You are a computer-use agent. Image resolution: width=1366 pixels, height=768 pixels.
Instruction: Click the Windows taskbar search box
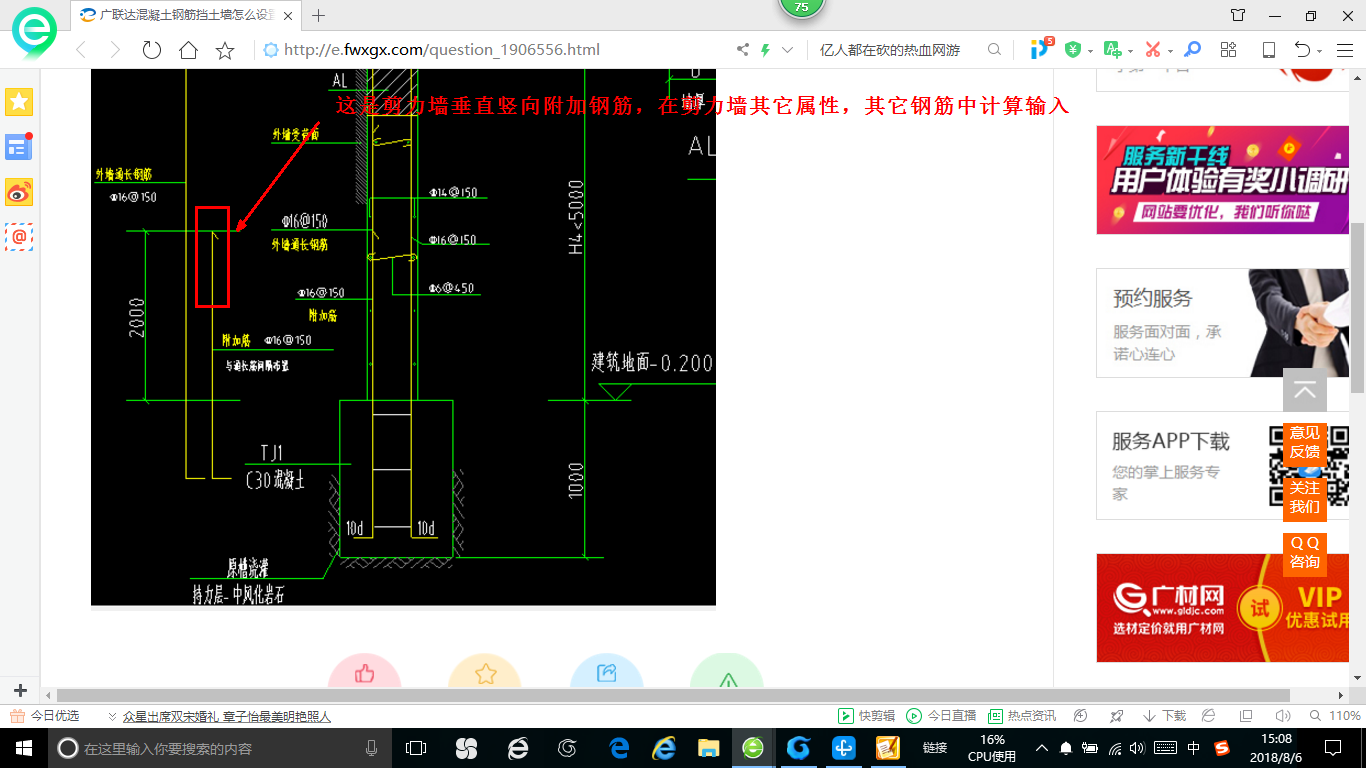[x=219, y=748]
